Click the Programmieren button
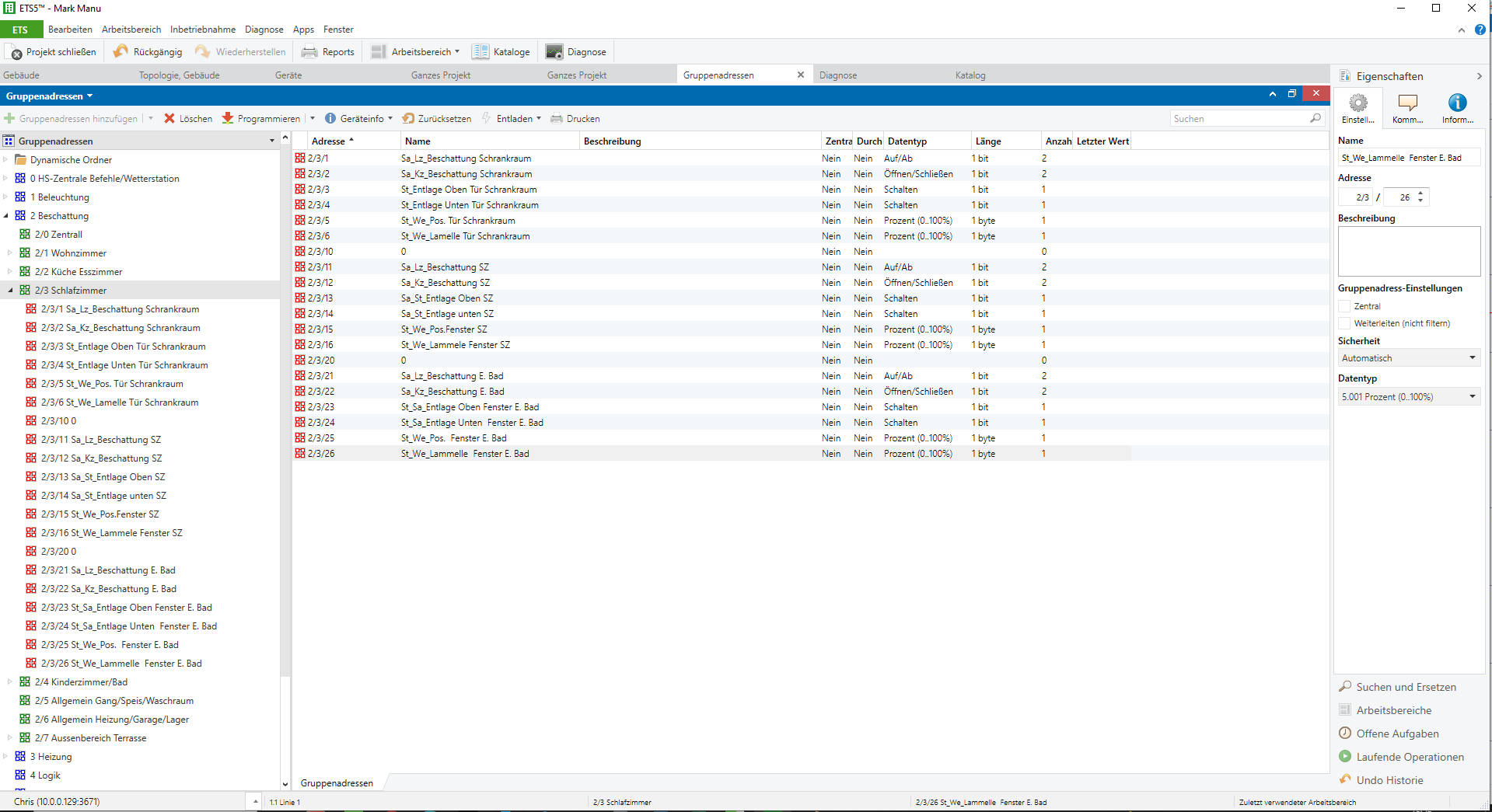Image resolution: width=1492 pixels, height=812 pixels. [x=261, y=119]
